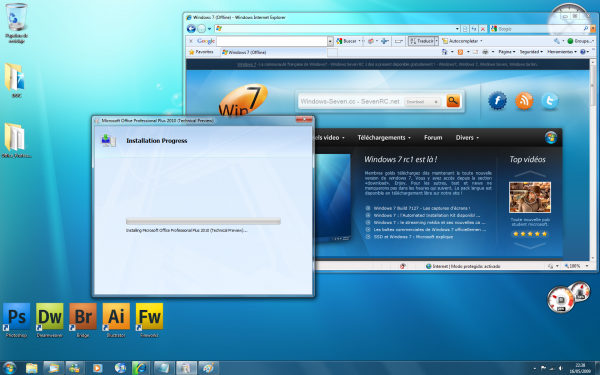Click the Automated Installation Kit news link
The width and height of the screenshot is (600, 375).
[x=426, y=215]
